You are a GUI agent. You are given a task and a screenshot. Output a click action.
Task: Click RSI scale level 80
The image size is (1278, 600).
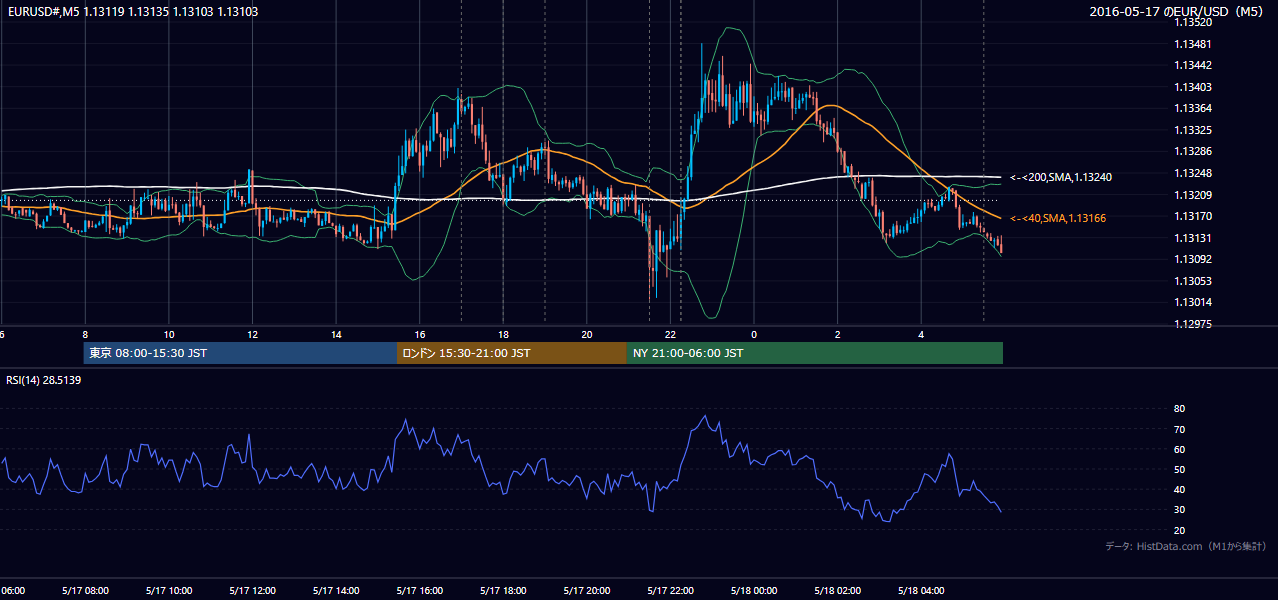click(1179, 409)
